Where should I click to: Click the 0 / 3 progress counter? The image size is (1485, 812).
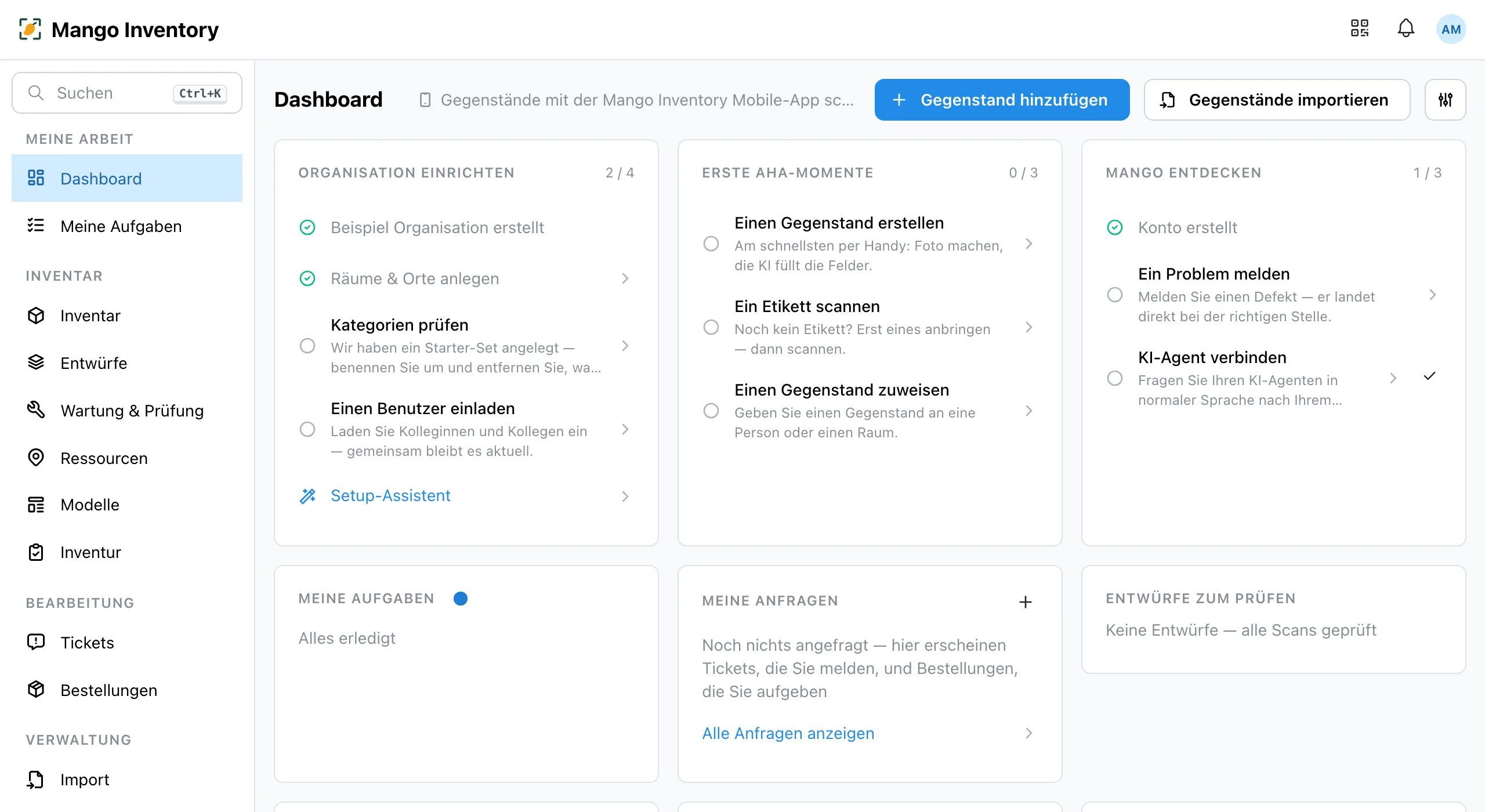coord(1023,173)
